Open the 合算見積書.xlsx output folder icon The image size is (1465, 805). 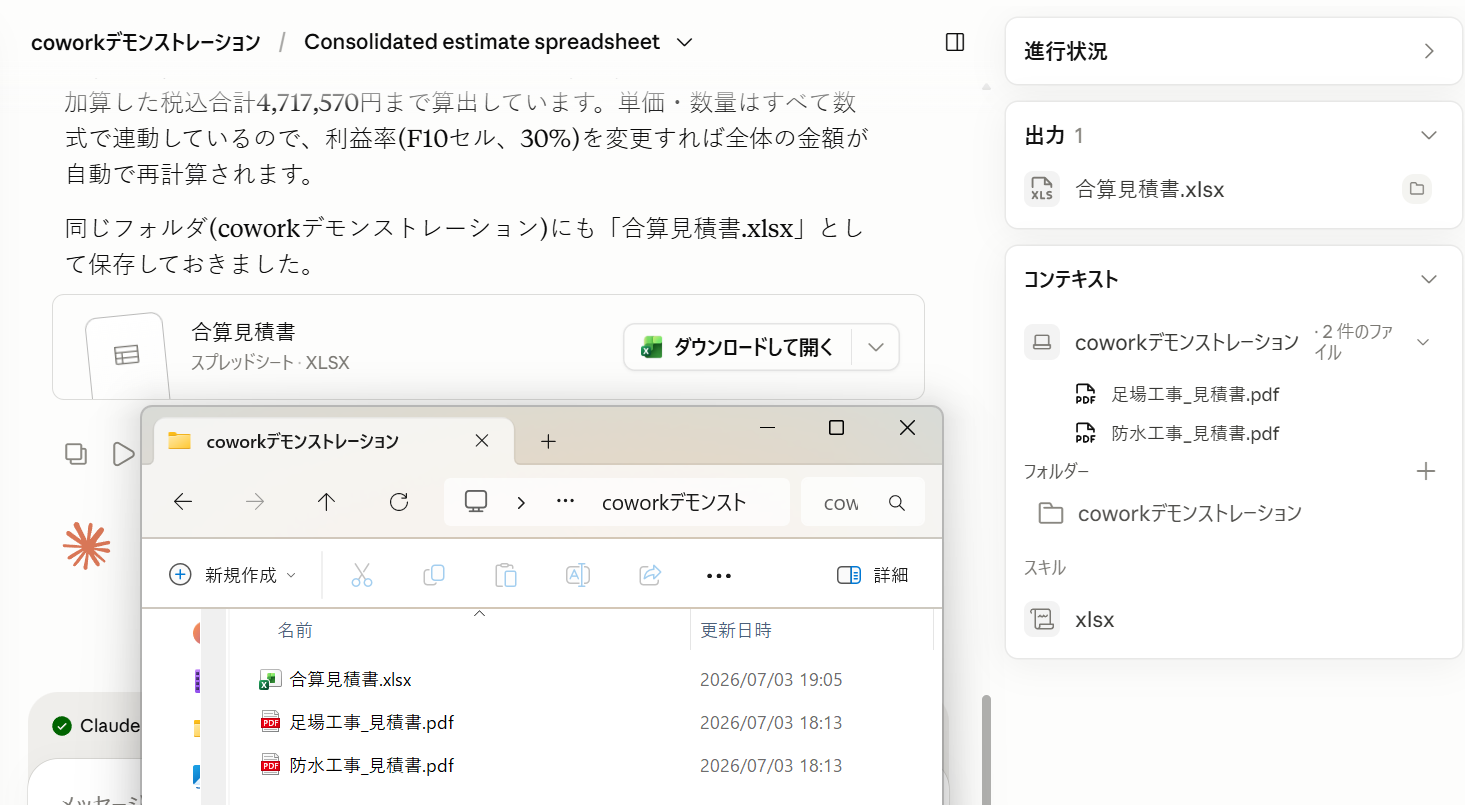tap(1416, 189)
